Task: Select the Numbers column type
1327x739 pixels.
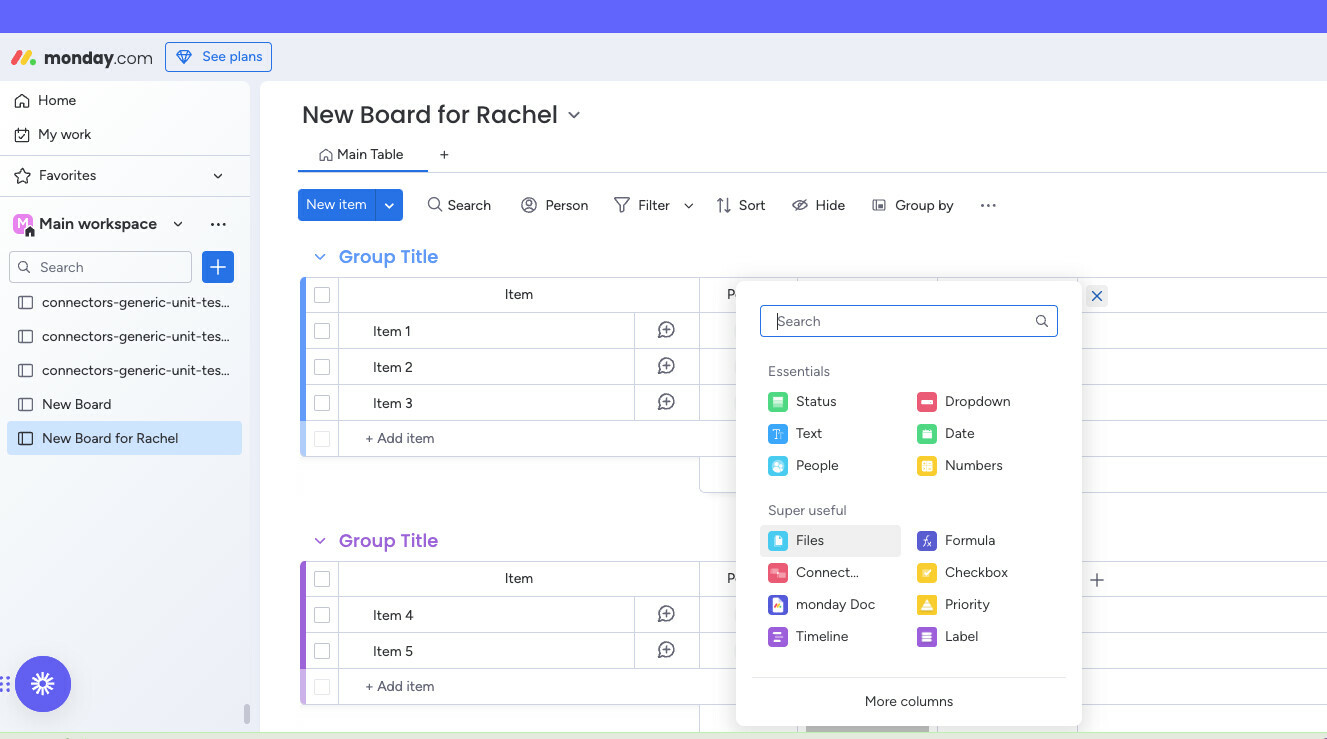Action: pos(960,465)
